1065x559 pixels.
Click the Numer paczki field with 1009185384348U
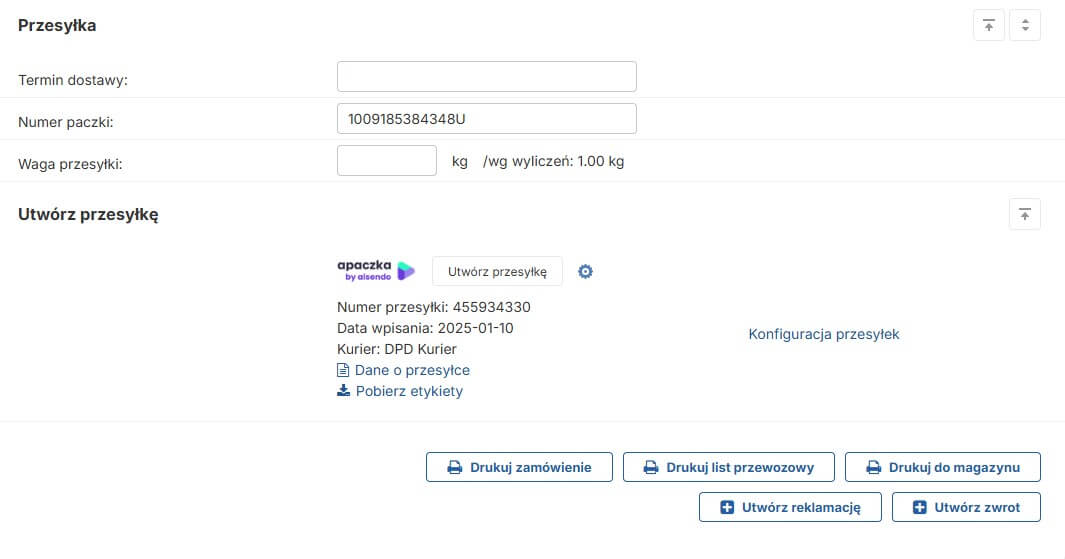tap(486, 119)
